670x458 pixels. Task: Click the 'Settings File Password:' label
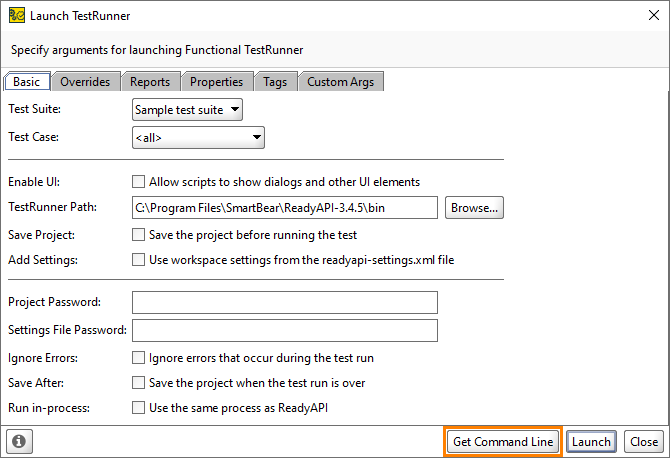click(68, 330)
